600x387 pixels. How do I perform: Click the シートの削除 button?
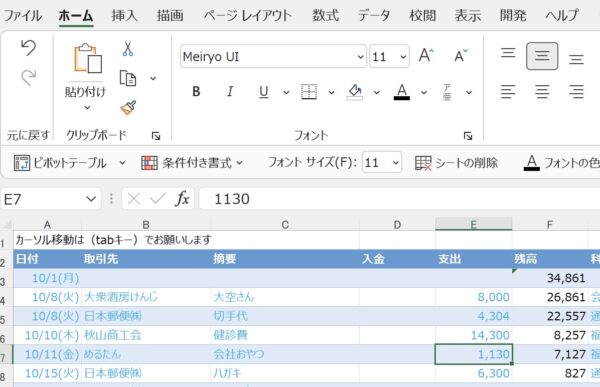pyautogui.click(x=457, y=163)
